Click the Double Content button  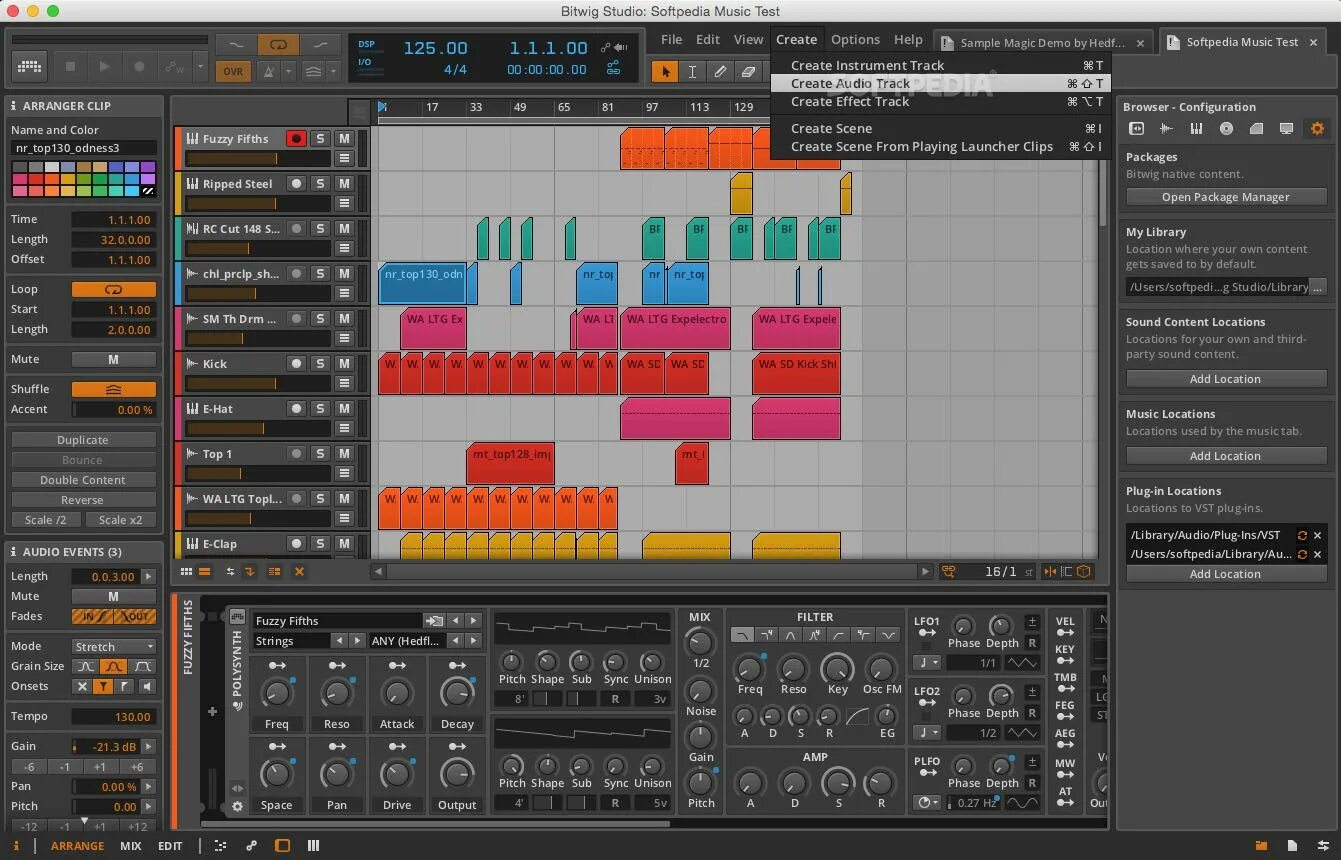83,480
